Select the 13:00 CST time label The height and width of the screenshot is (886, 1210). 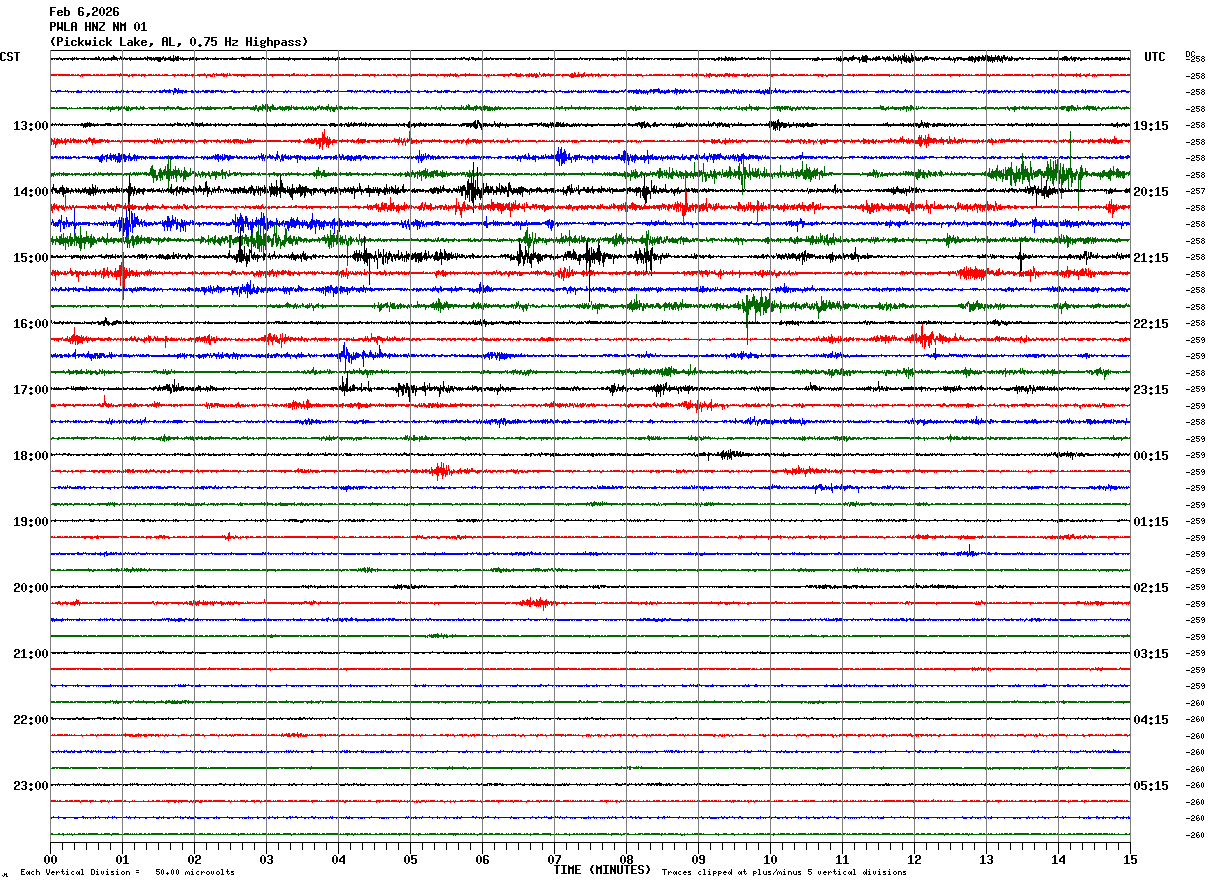coord(31,126)
